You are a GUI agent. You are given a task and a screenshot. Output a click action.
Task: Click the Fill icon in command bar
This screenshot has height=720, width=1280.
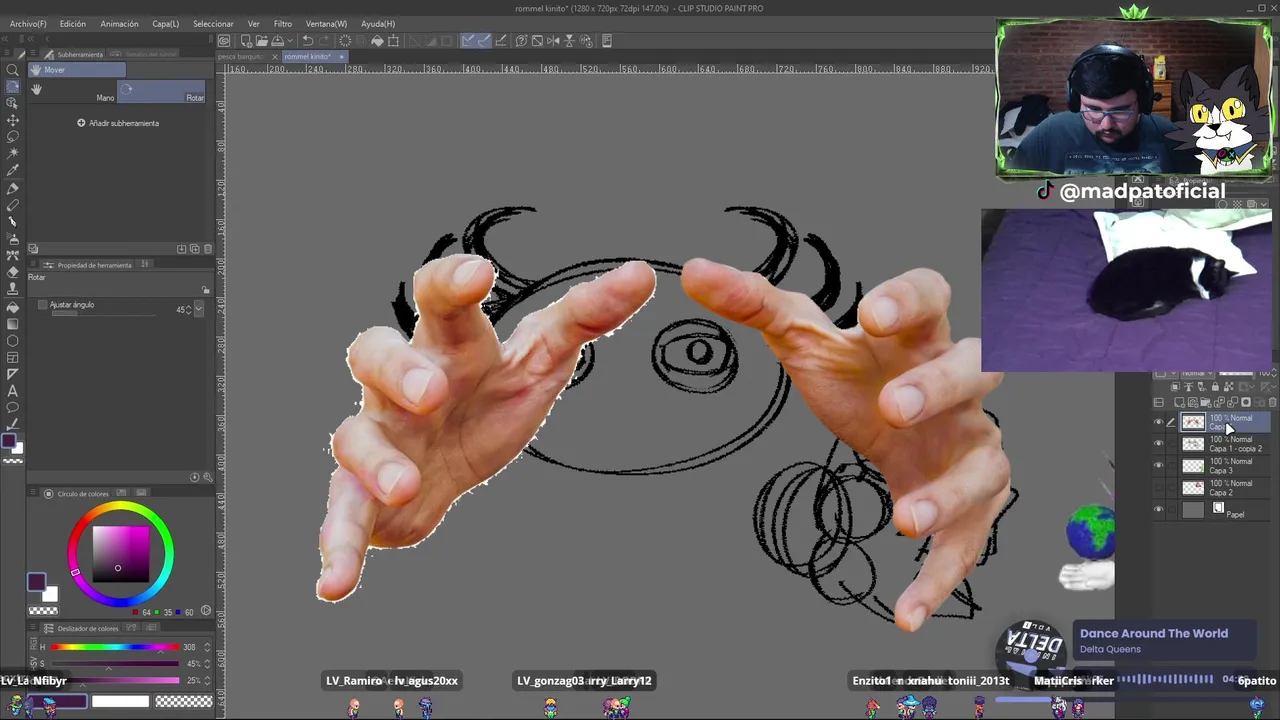pyautogui.click(x=377, y=41)
